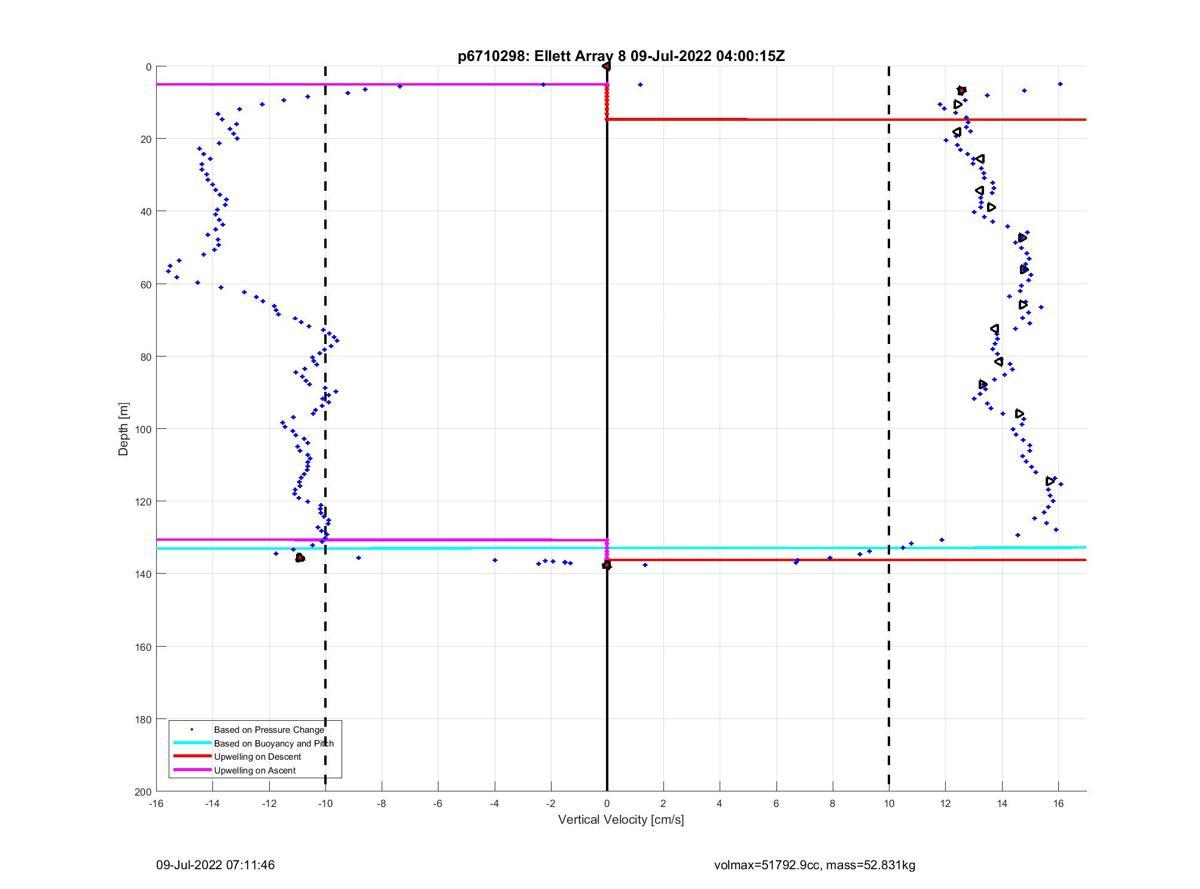This screenshot has width=1200, height=889.
Task: Select legend entry "Upwelling on Descent"
Action: 257,757
